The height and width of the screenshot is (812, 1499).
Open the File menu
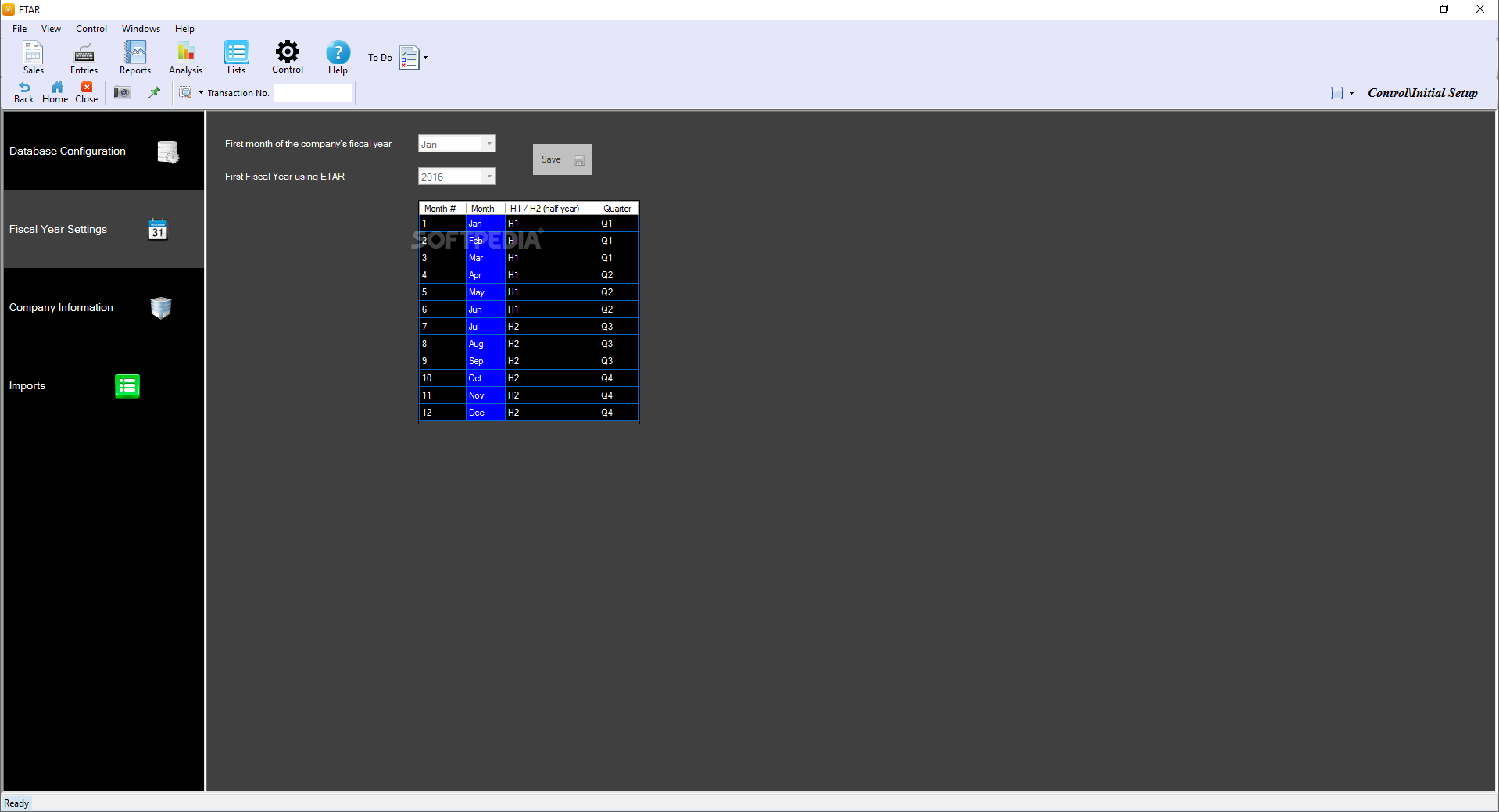point(20,29)
